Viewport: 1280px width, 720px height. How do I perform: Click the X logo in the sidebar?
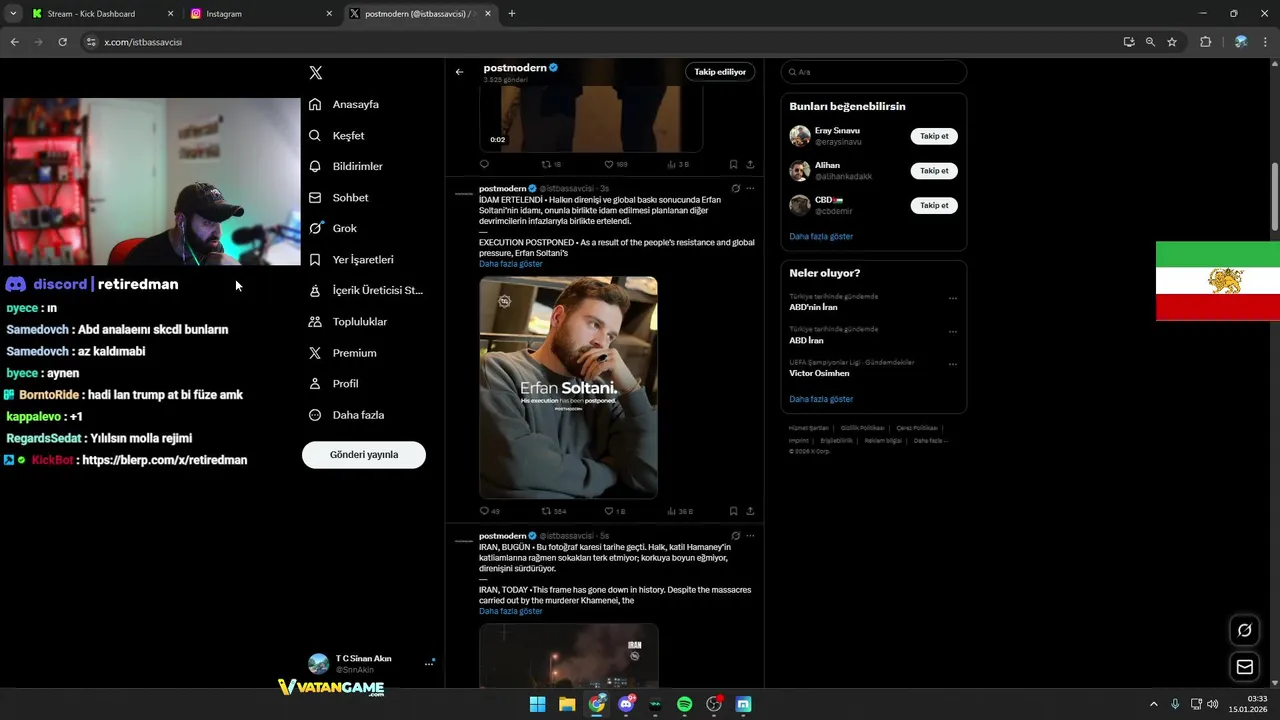click(316, 73)
